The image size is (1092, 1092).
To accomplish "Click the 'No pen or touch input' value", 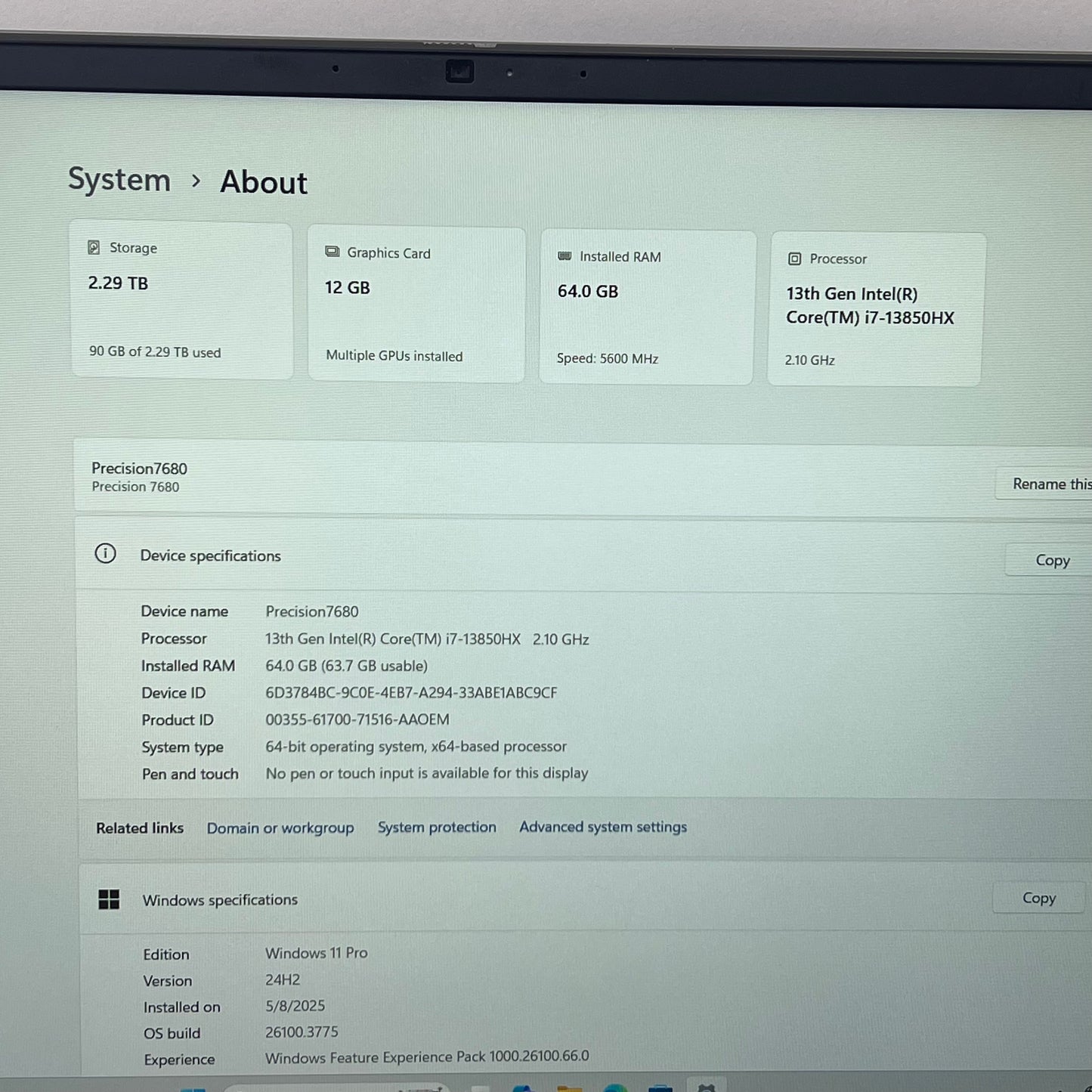I will (x=427, y=773).
